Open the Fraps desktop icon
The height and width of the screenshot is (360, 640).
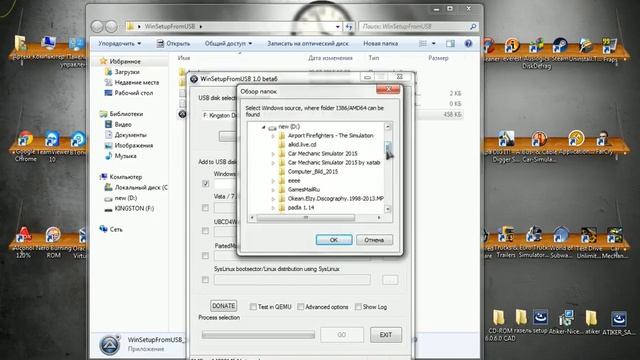point(610,49)
